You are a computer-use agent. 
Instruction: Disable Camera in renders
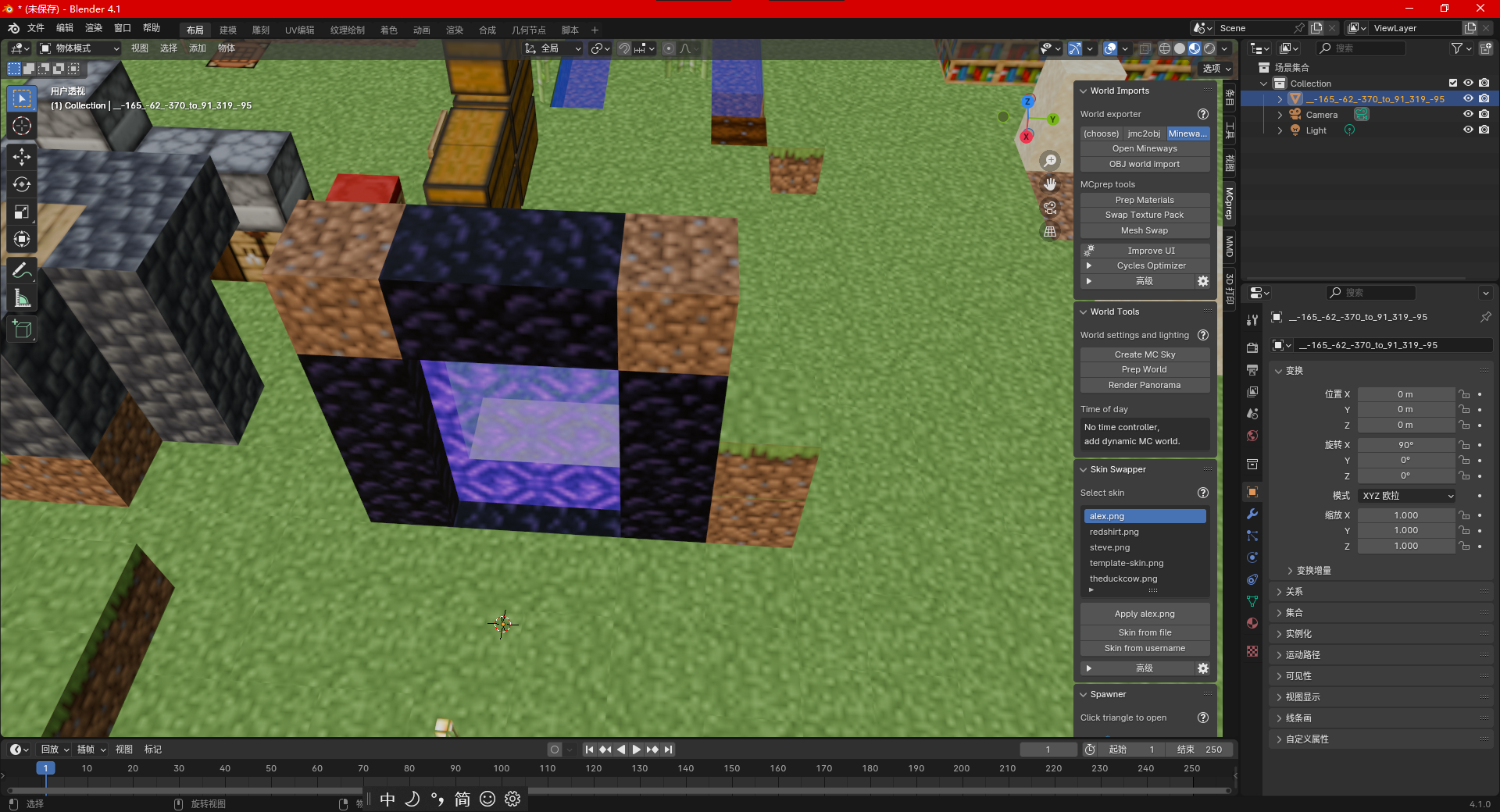click(1484, 115)
